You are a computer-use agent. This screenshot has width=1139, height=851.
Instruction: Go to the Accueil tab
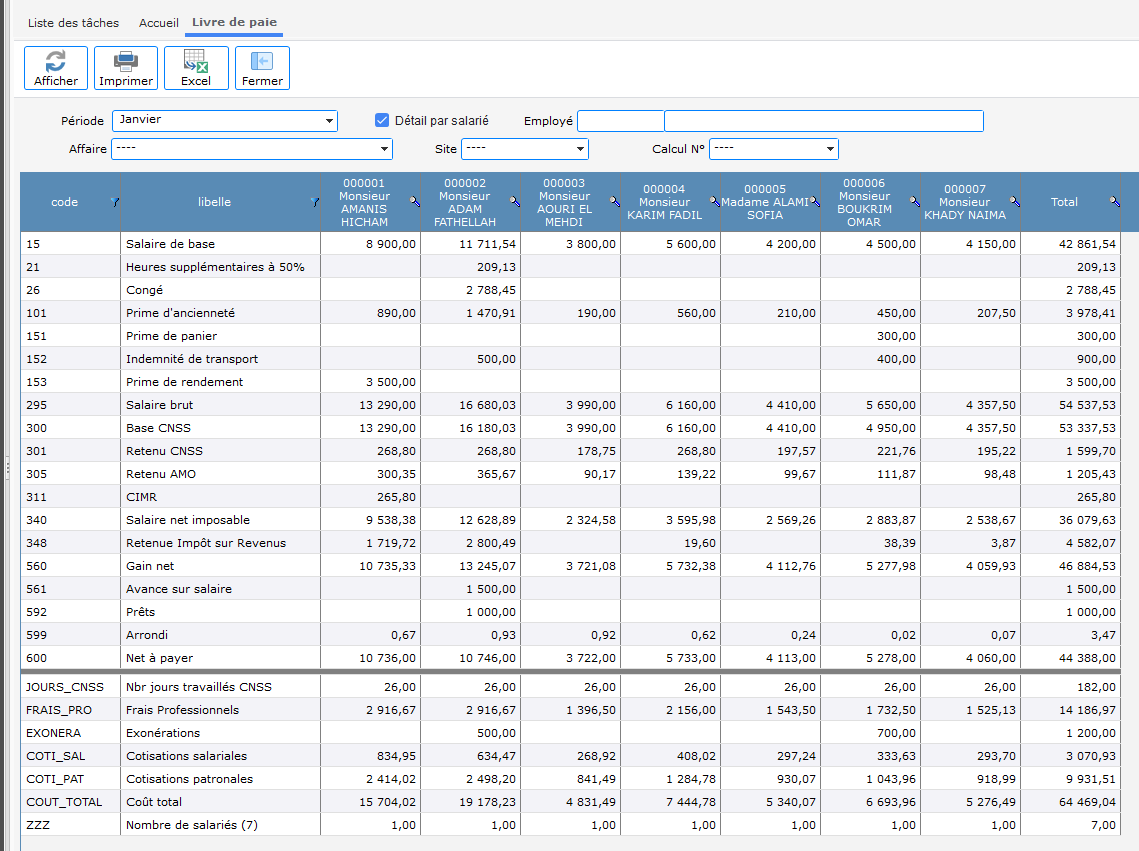coord(159,22)
